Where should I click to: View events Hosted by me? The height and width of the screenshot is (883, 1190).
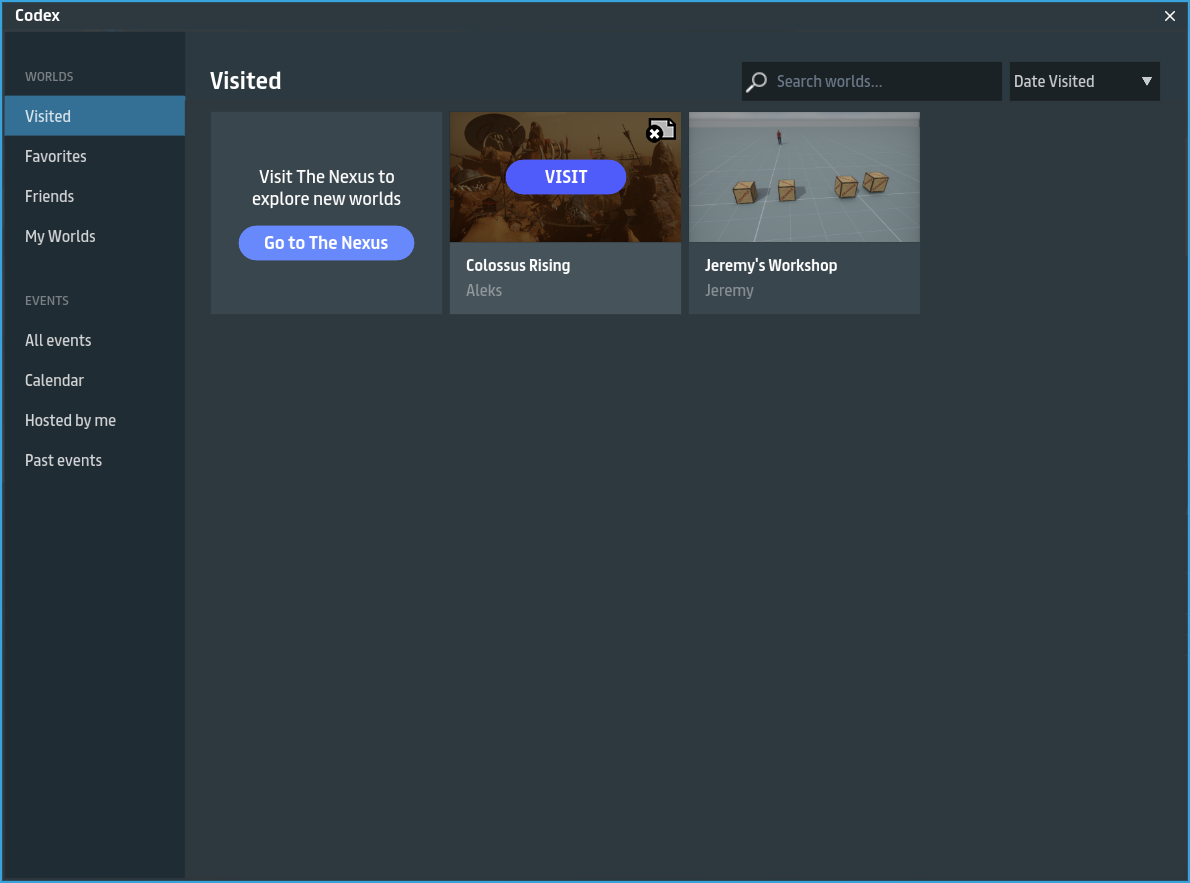tap(70, 420)
